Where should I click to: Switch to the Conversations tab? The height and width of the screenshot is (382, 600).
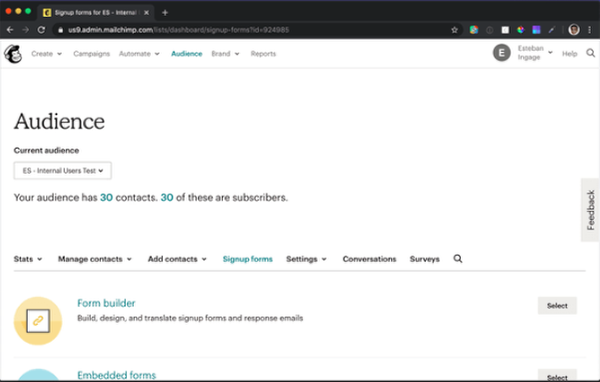369,259
